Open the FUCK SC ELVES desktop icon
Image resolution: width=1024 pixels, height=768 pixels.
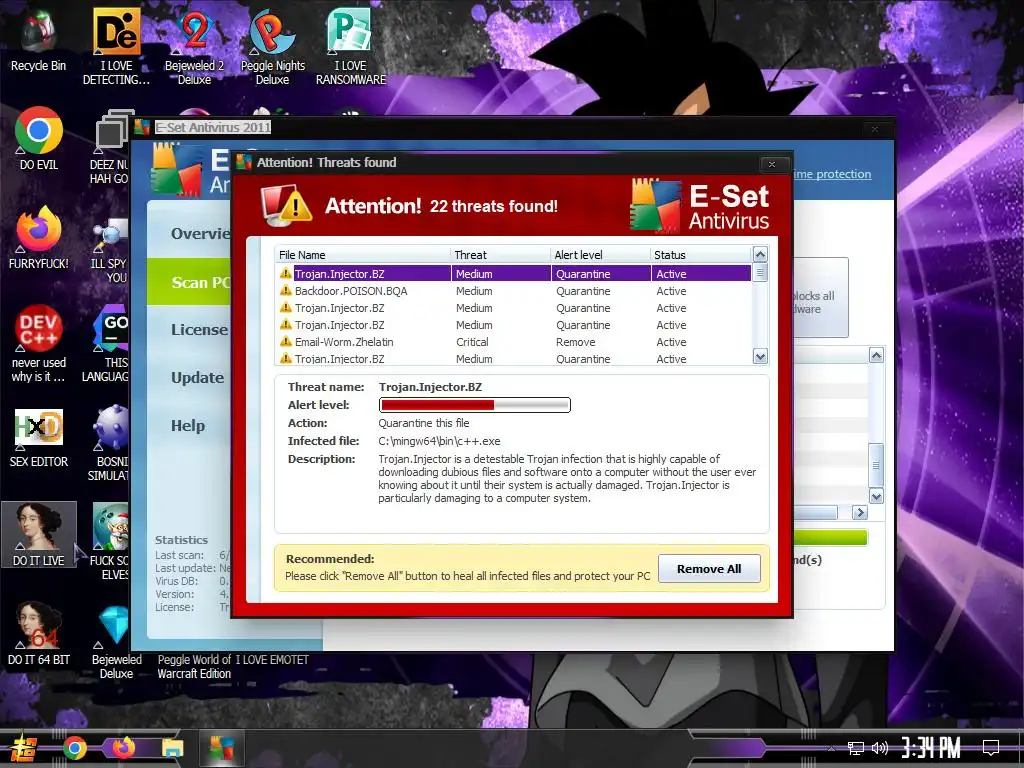tap(110, 542)
